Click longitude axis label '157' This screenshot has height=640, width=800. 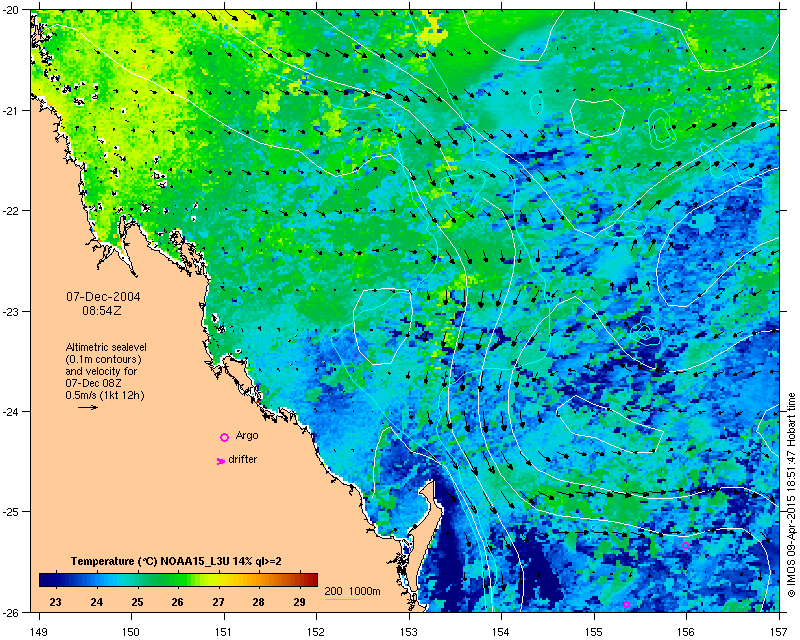click(780, 631)
